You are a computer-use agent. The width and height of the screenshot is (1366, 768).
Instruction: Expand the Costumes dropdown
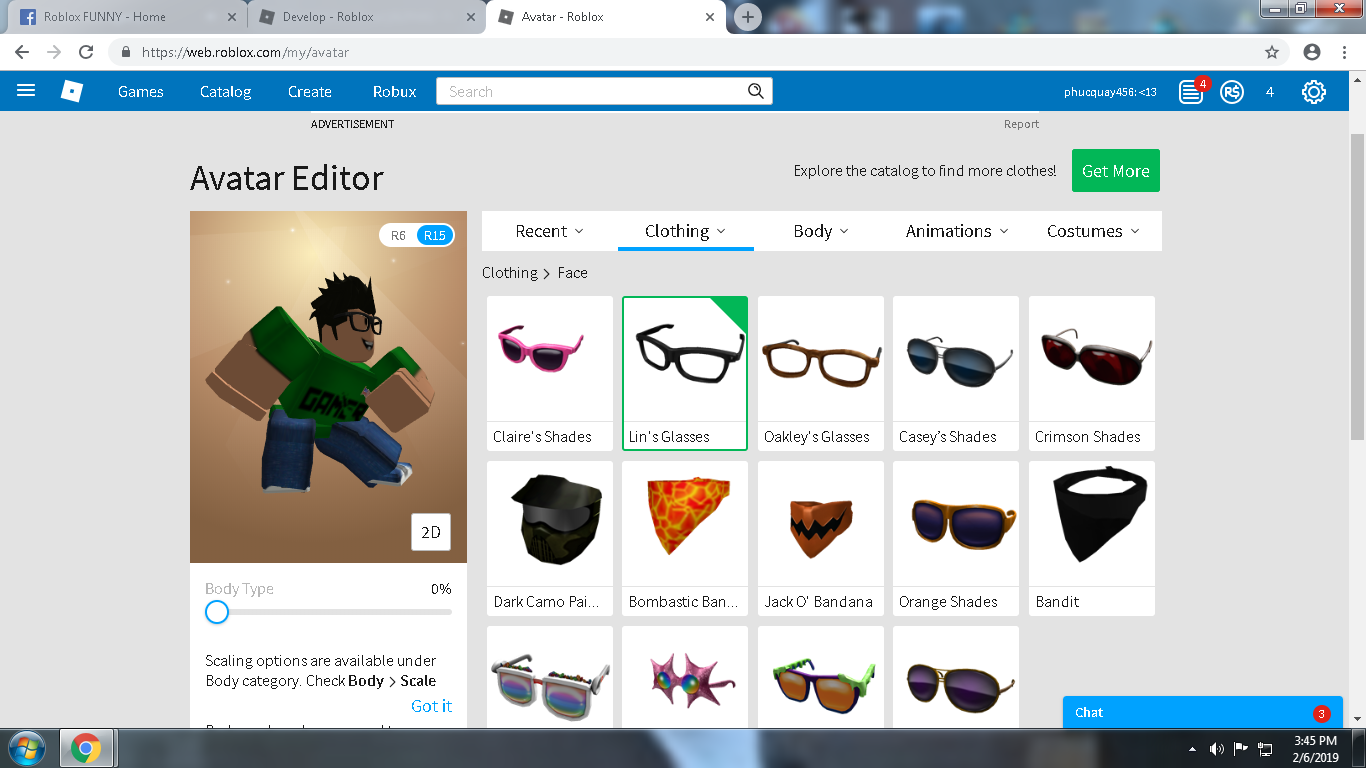(x=1093, y=231)
